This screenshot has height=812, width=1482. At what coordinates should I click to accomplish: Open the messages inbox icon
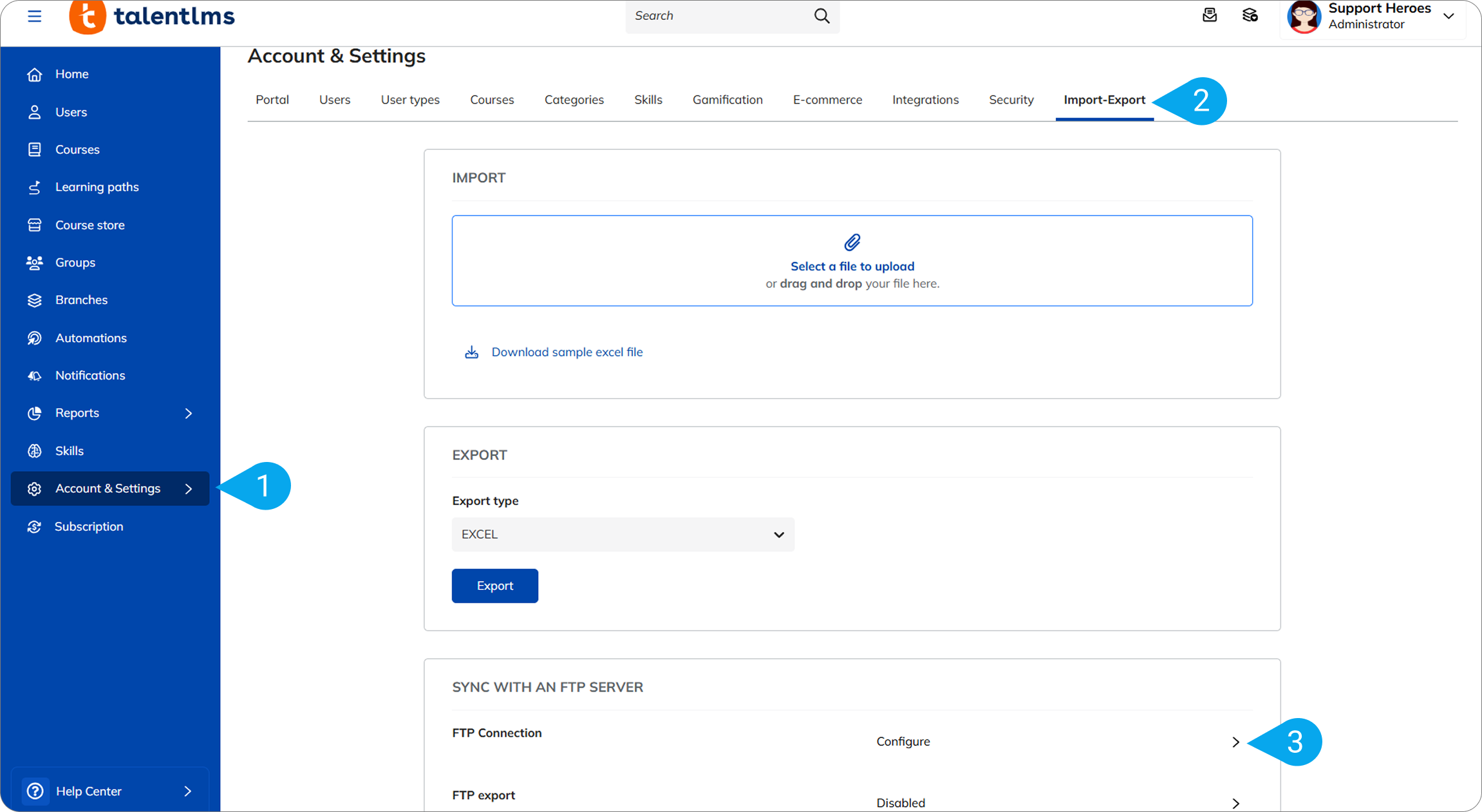pyautogui.click(x=1210, y=15)
